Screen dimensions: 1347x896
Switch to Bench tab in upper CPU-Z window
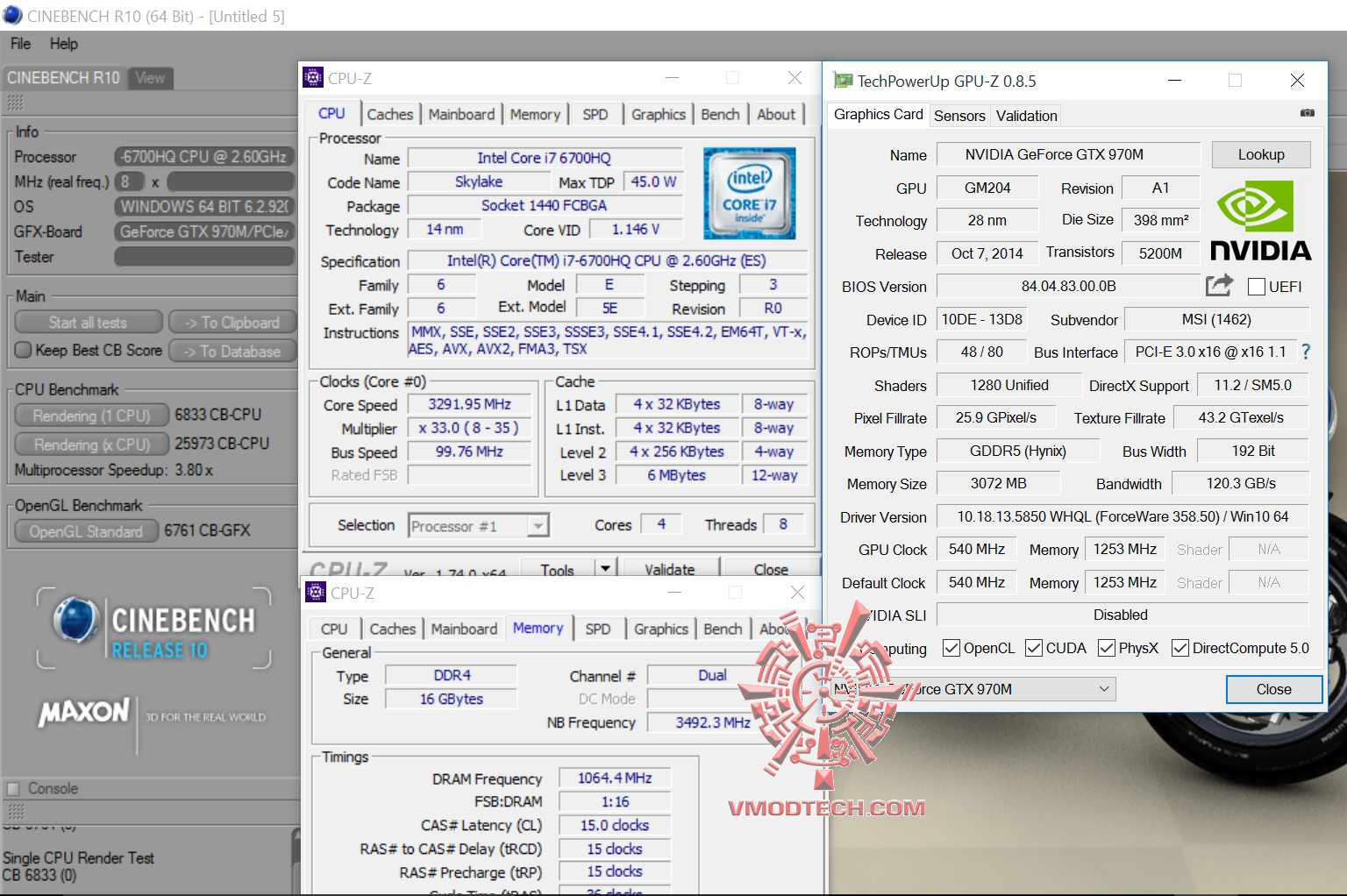(x=720, y=114)
